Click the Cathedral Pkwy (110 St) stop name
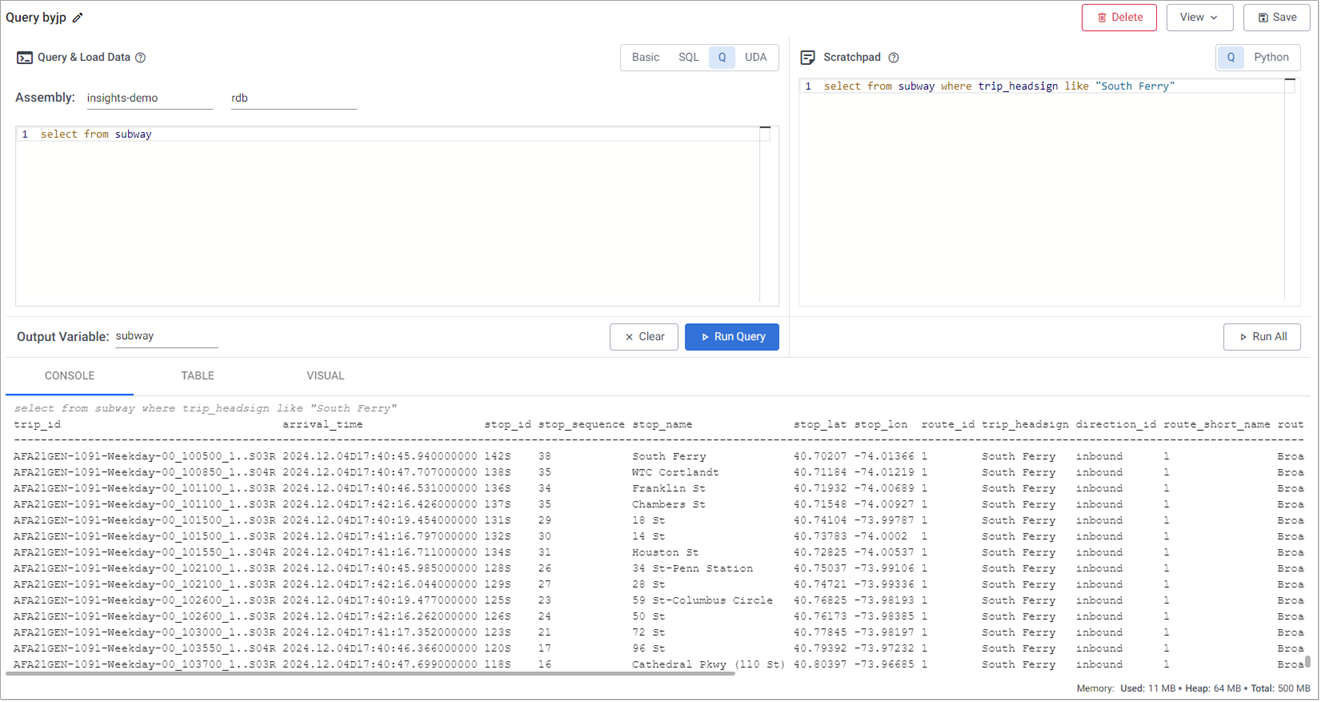1321x702 pixels. [x=709, y=665]
